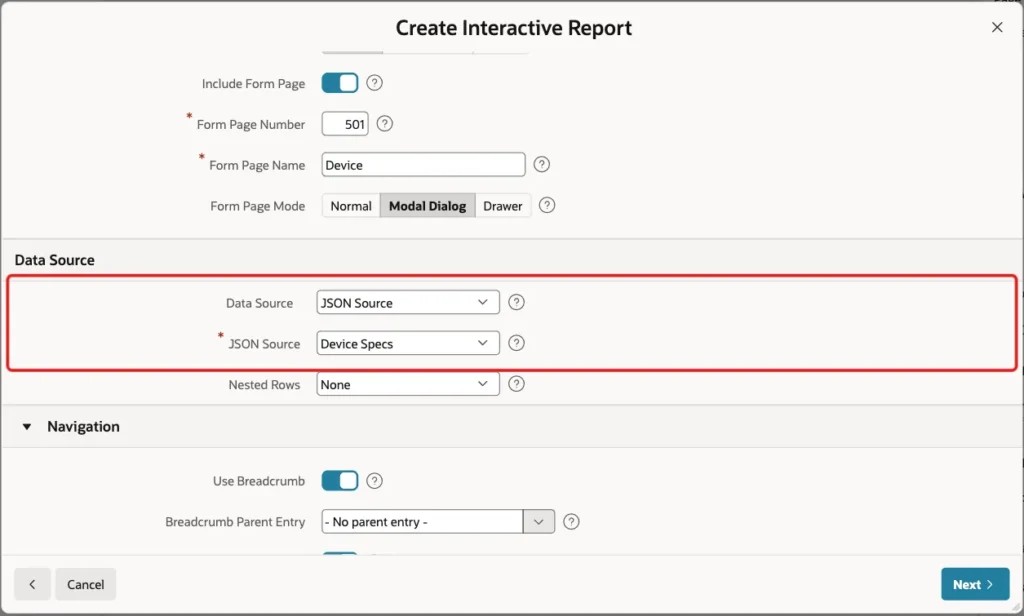1024x616 pixels.
Task: Click the Use Breadcrumb label
Action: 259,481
